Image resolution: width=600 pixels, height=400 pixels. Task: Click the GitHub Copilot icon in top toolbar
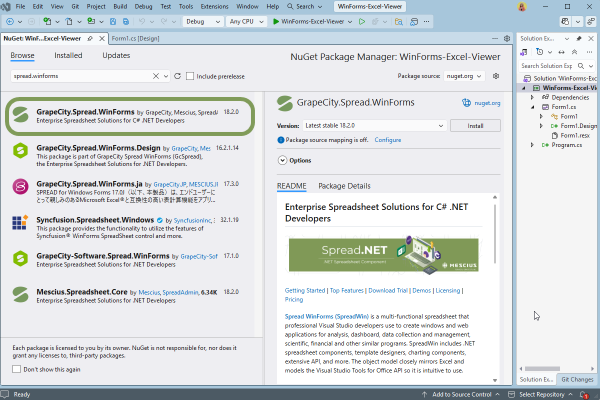pyautogui.click(x=565, y=22)
